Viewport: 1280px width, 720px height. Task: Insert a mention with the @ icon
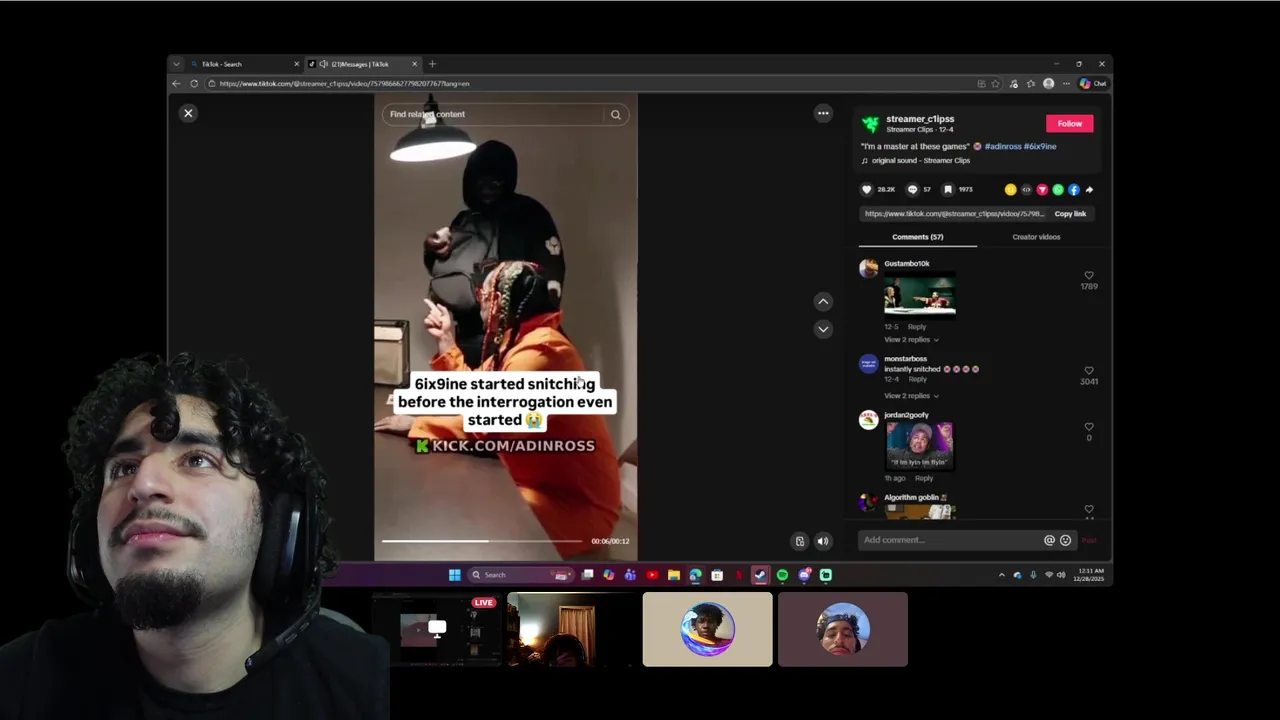1049,540
